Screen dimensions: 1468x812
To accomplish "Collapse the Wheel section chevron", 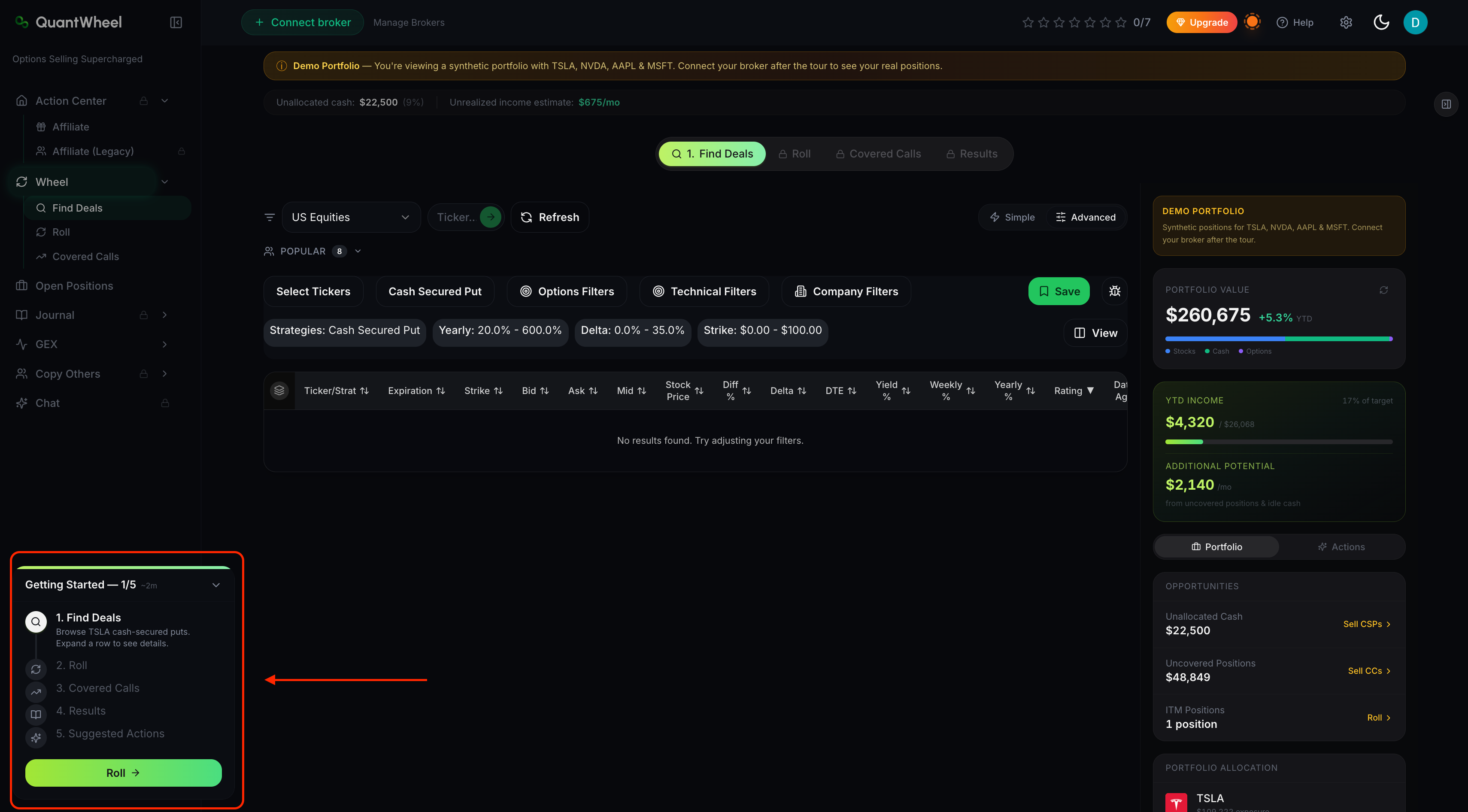I will (165, 182).
